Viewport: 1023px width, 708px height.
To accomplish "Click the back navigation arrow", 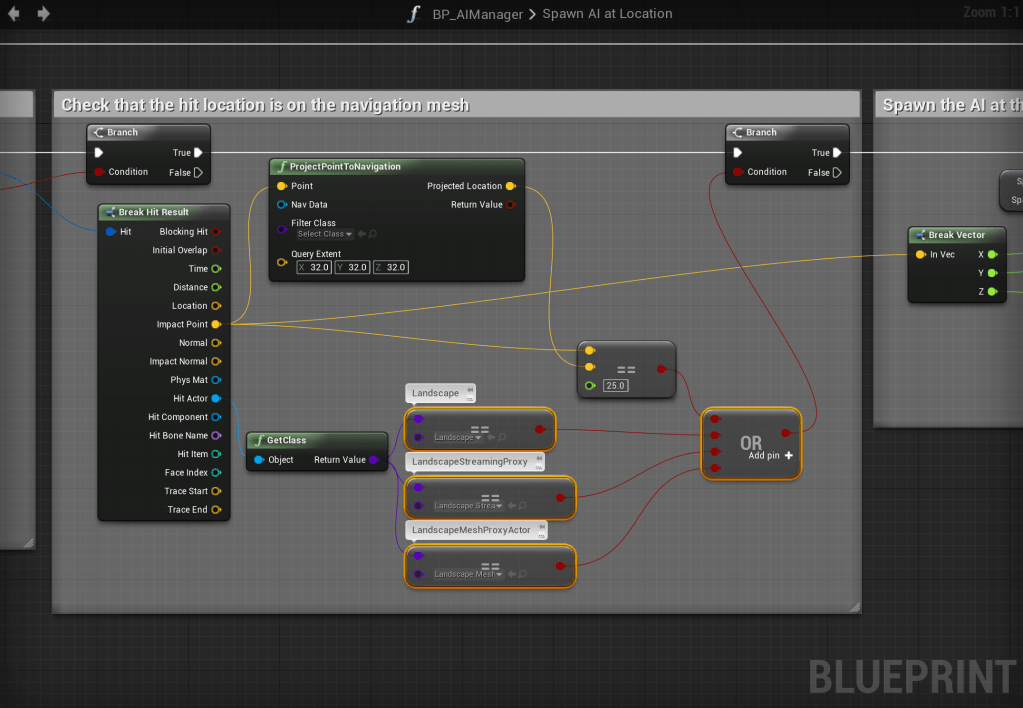I will coord(15,14).
